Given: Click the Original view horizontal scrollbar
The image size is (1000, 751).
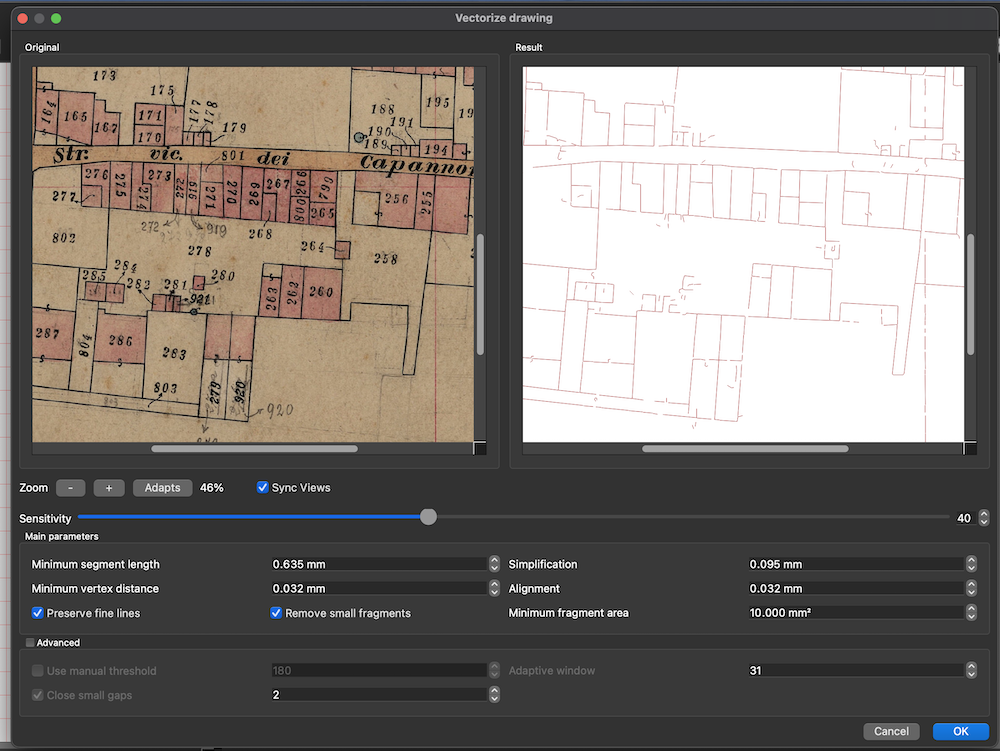Looking at the screenshot, I should pos(254,449).
